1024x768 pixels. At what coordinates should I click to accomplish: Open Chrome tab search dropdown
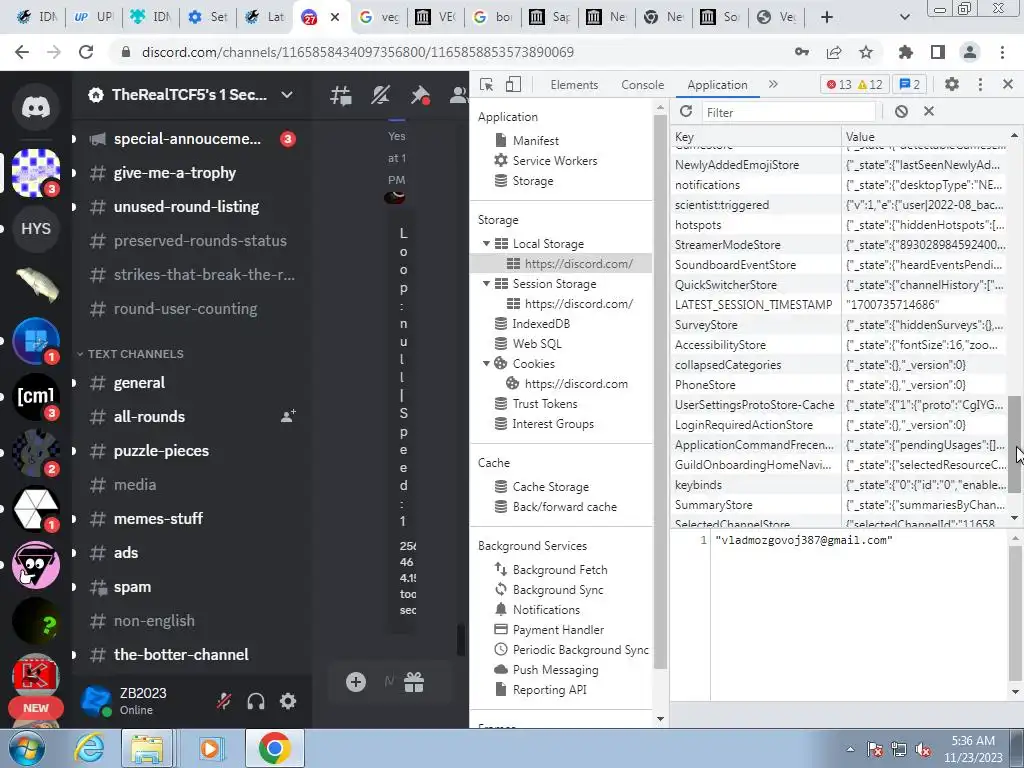point(904,17)
